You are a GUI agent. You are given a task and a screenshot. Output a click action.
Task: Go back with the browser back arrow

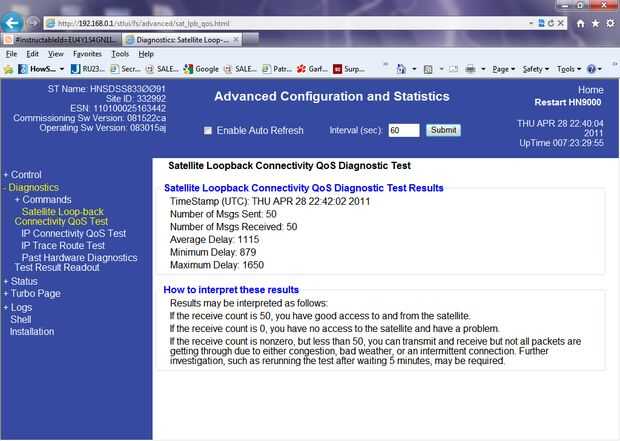(x=12, y=23)
